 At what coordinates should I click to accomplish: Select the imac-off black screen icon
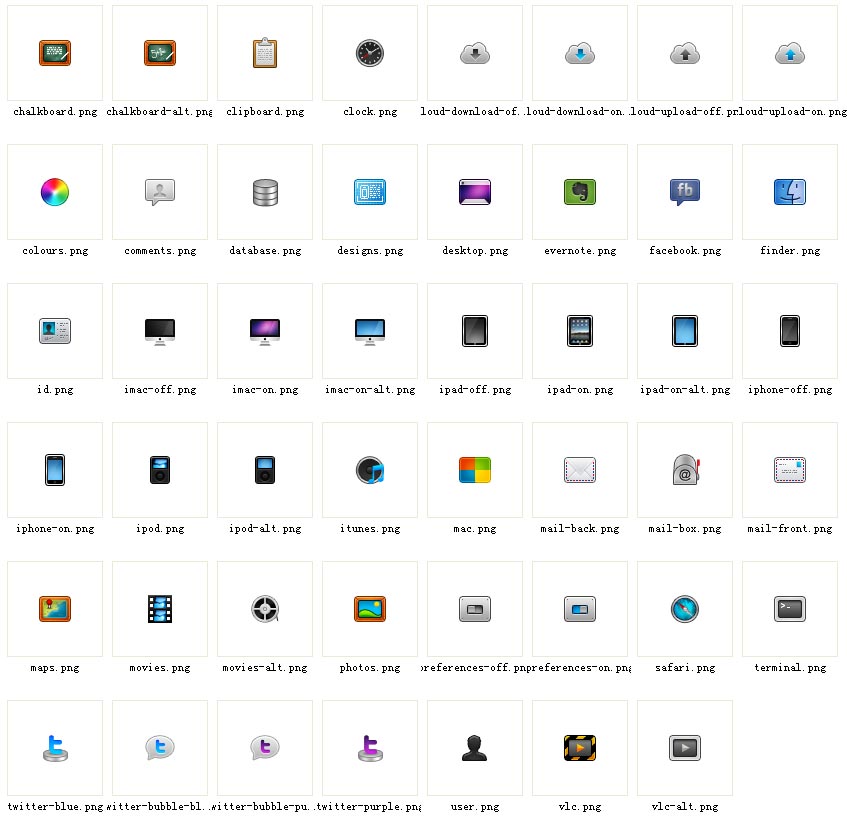(160, 331)
